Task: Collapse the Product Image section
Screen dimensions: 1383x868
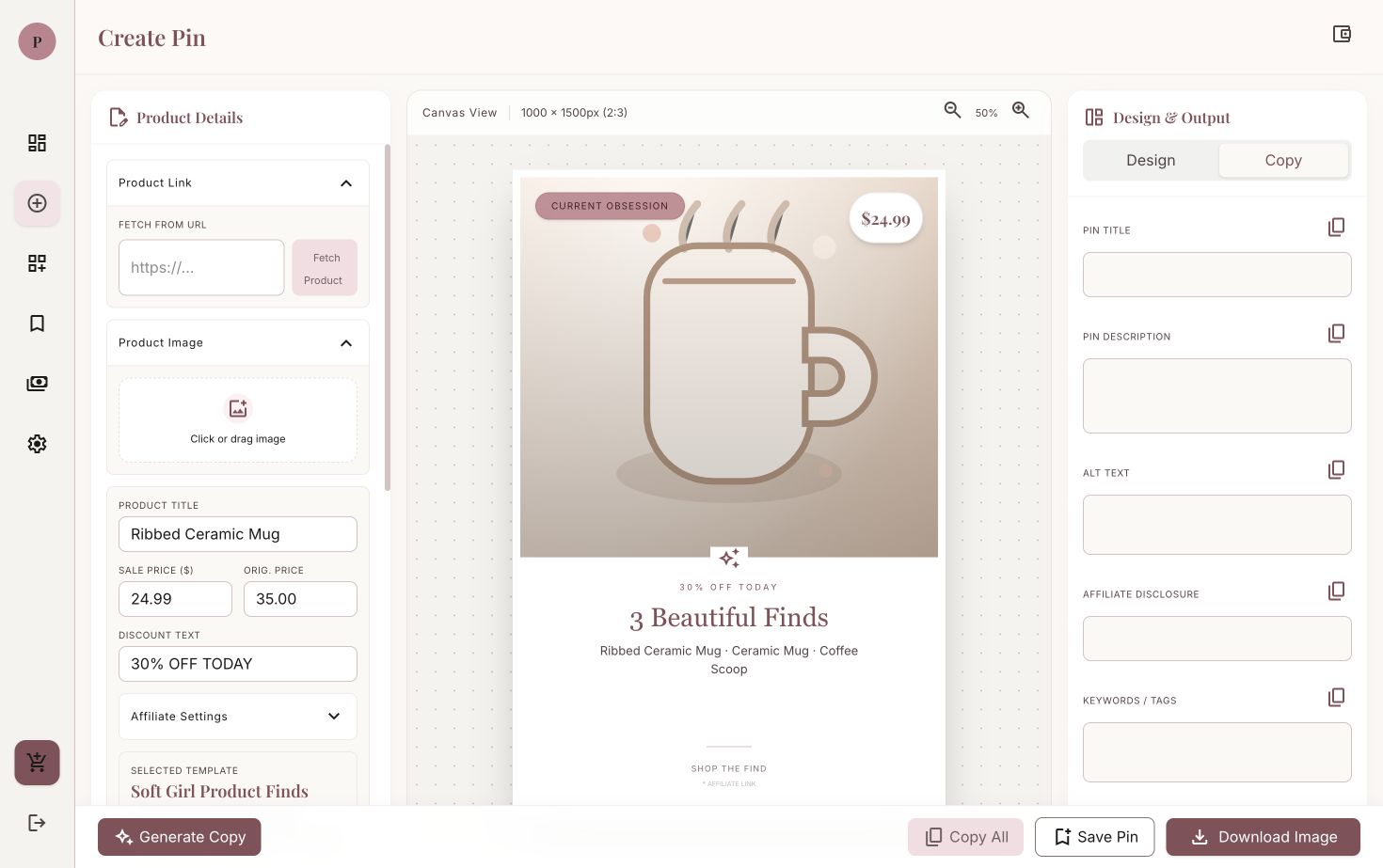Action: 346,343
